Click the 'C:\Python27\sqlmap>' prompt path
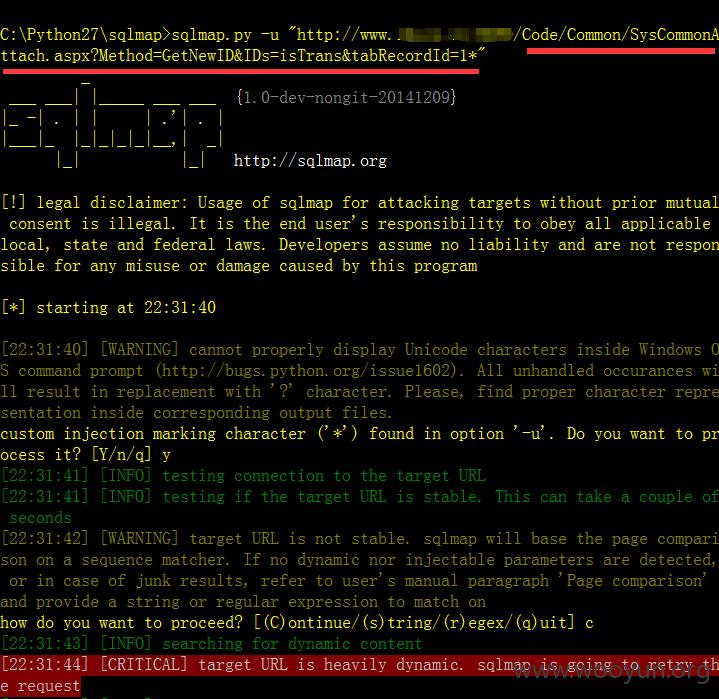The height and width of the screenshot is (699, 719). pos(85,35)
